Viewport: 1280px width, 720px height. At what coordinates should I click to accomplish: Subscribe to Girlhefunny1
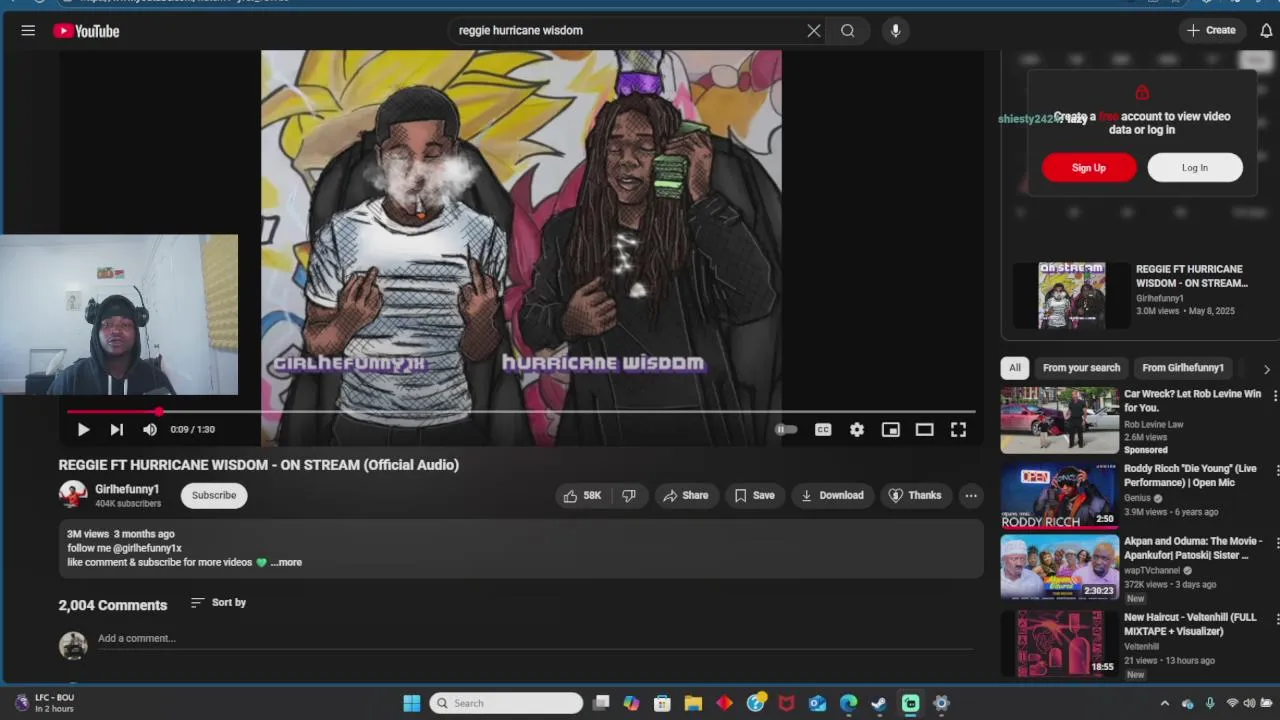(214, 495)
